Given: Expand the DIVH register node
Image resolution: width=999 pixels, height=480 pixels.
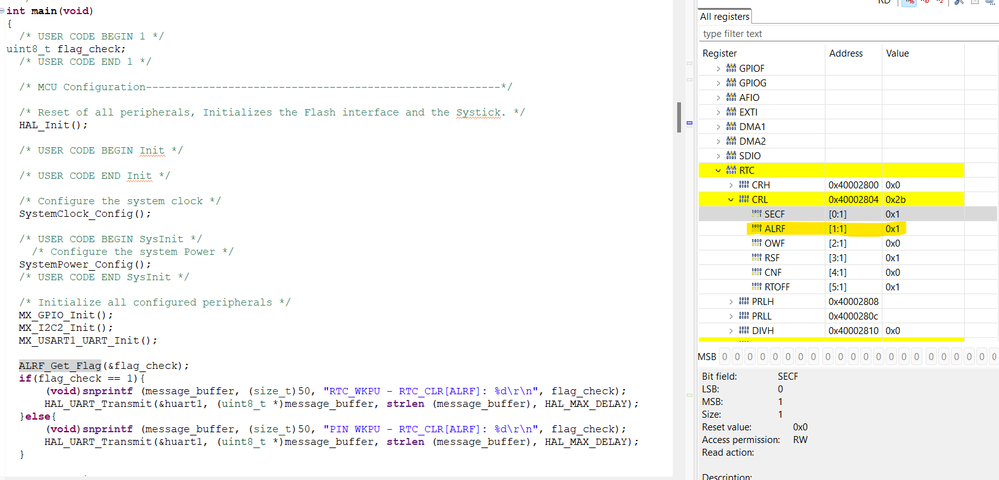Looking at the screenshot, I should [x=731, y=330].
